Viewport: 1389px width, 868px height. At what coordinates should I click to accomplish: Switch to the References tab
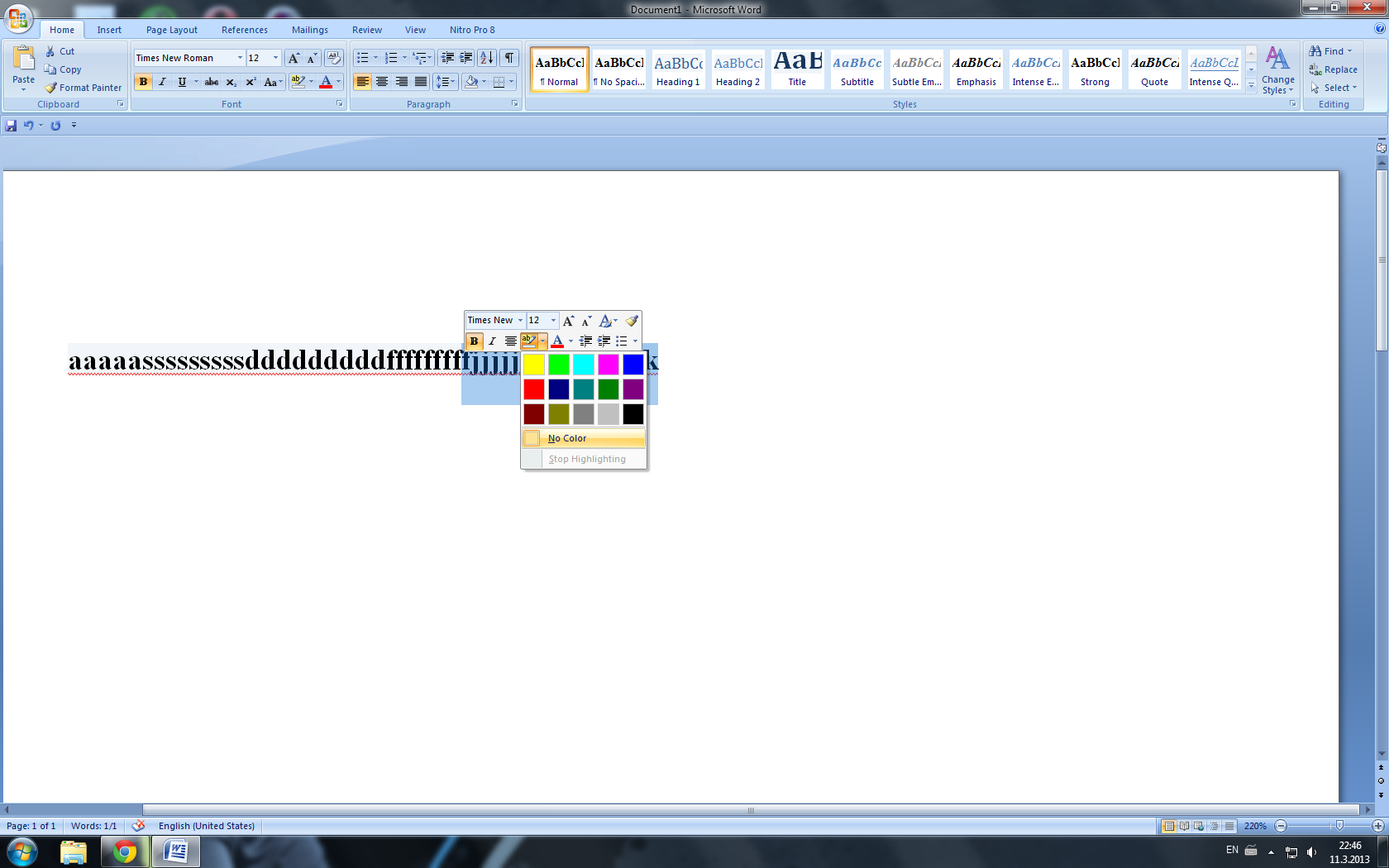(x=245, y=30)
